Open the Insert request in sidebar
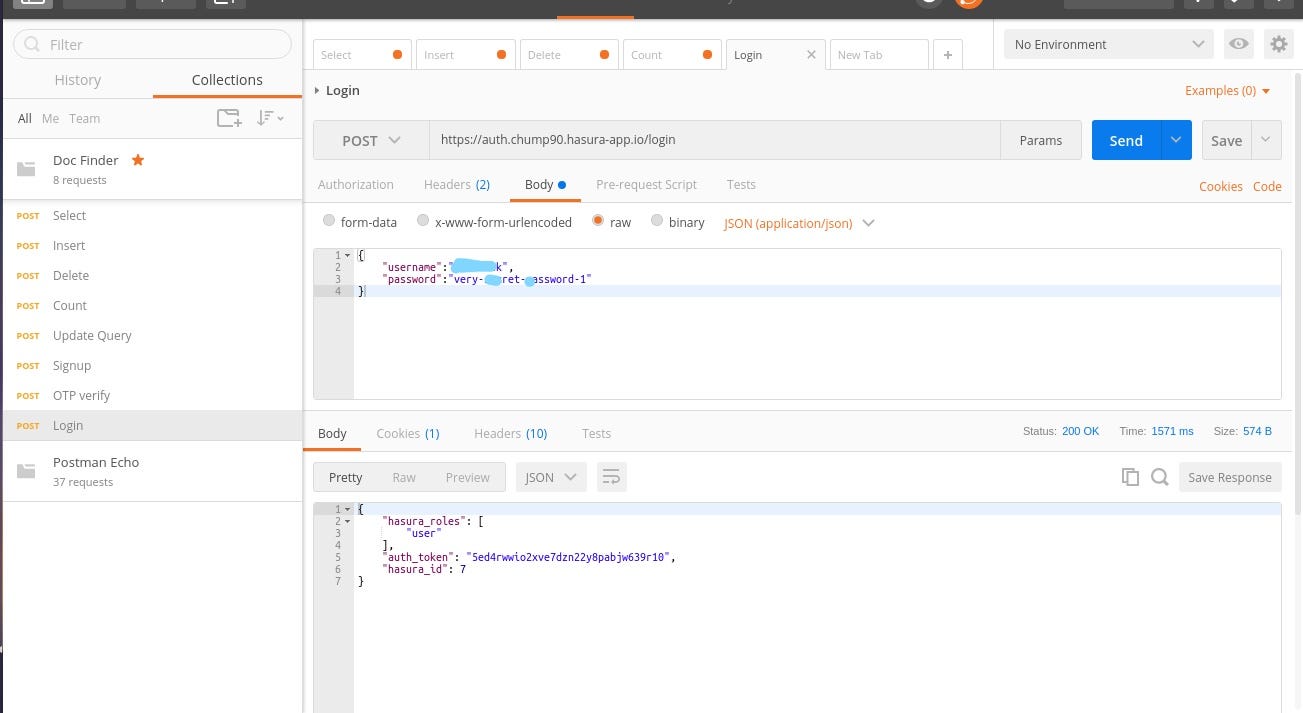 [x=151, y=245]
